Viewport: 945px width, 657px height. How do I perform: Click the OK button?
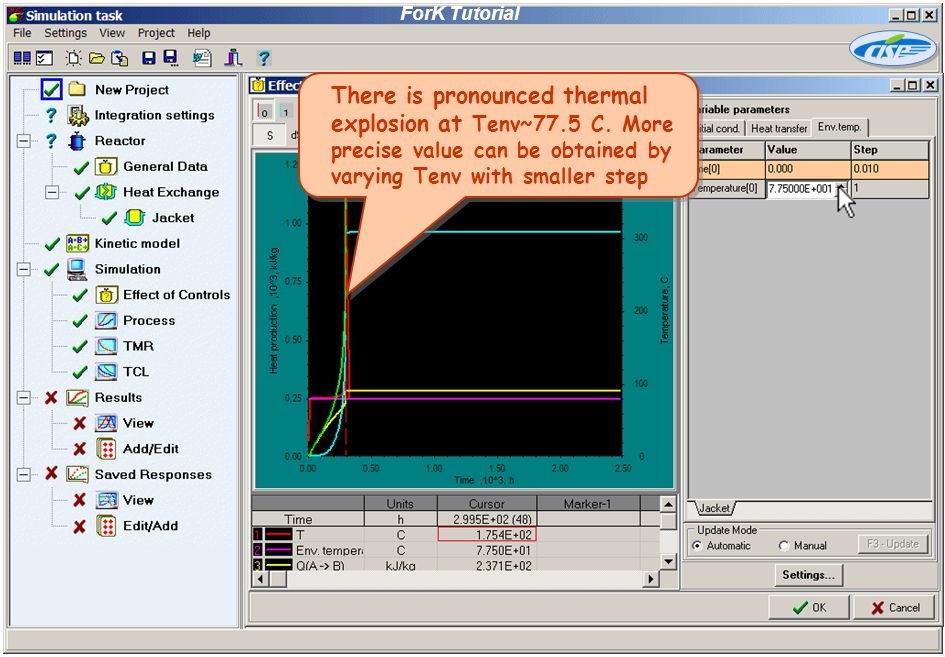(x=809, y=608)
